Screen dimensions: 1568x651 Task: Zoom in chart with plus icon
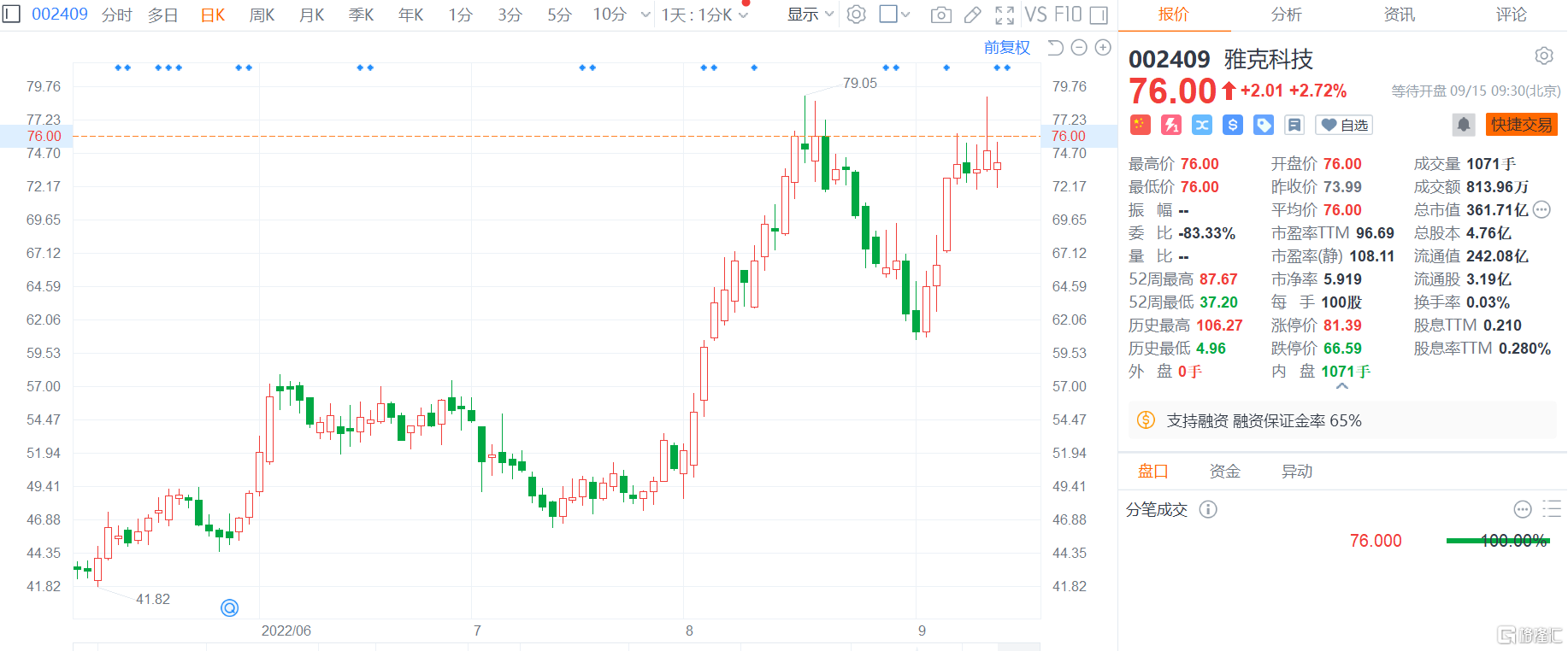(x=1103, y=47)
